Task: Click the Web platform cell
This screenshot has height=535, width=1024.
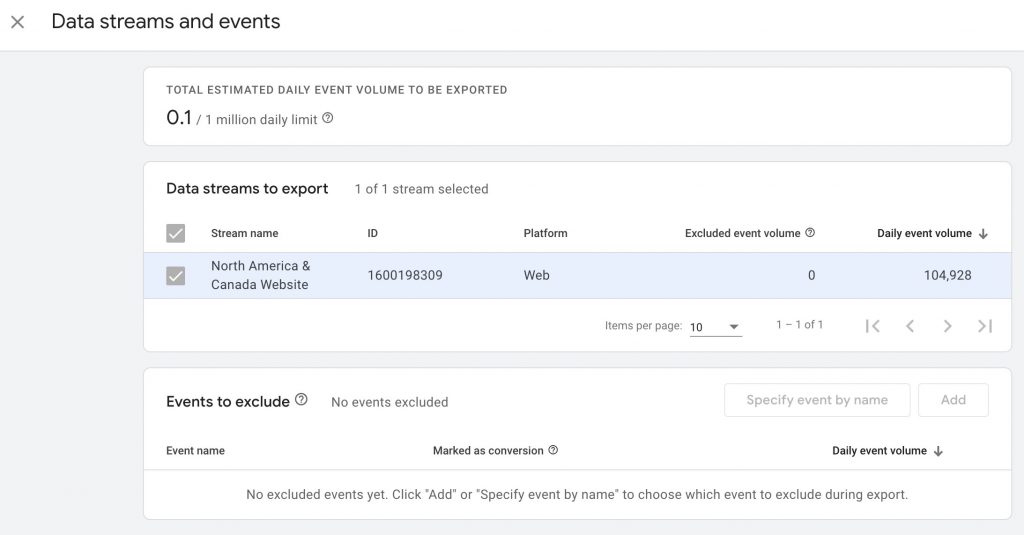Action: [x=536, y=275]
